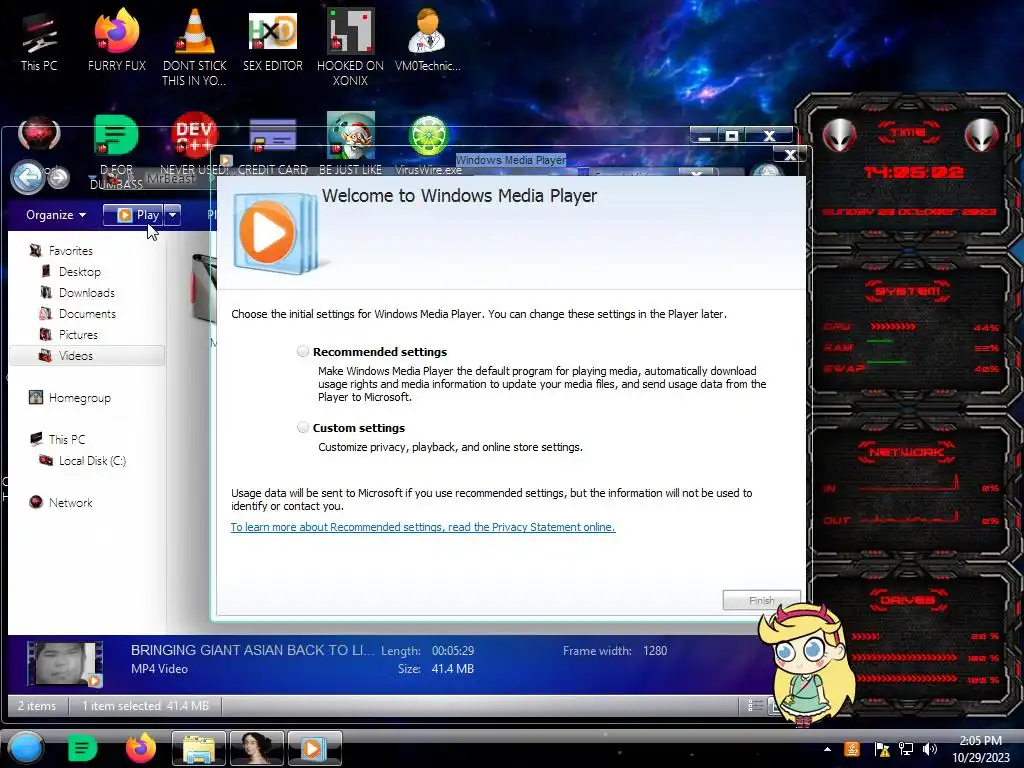Click the Finish button in setup dialog
The width and height of the screenshot is (1024, 768).
pyautogui.click(x=761, y=600)
